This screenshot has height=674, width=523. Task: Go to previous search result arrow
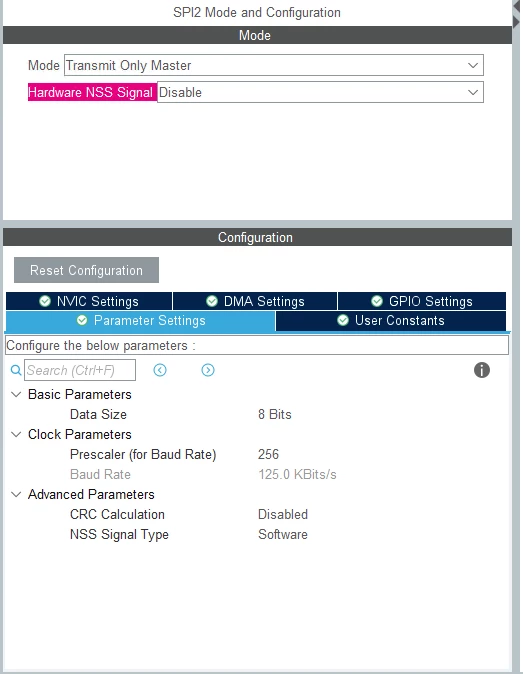[160, 370]
